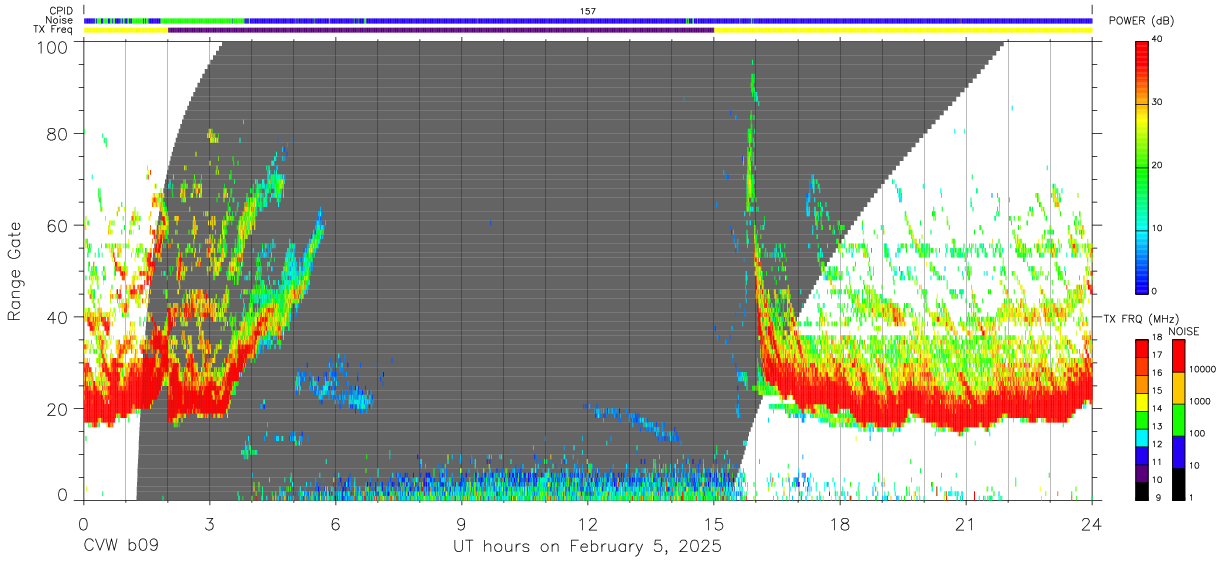Click the 0 label on power scale
The image size is (1228, 567).
pyautogui.click(x=1155, y=291)
